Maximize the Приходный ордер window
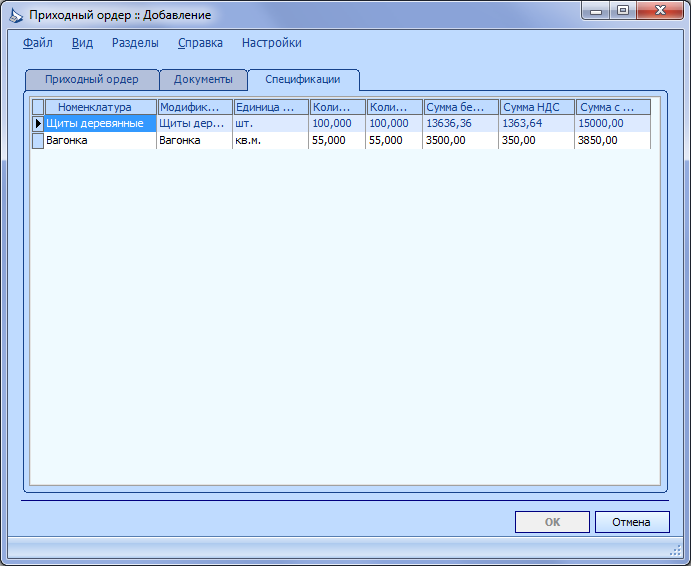The height and width of the screenshot is (566, 691). [623, 11]
